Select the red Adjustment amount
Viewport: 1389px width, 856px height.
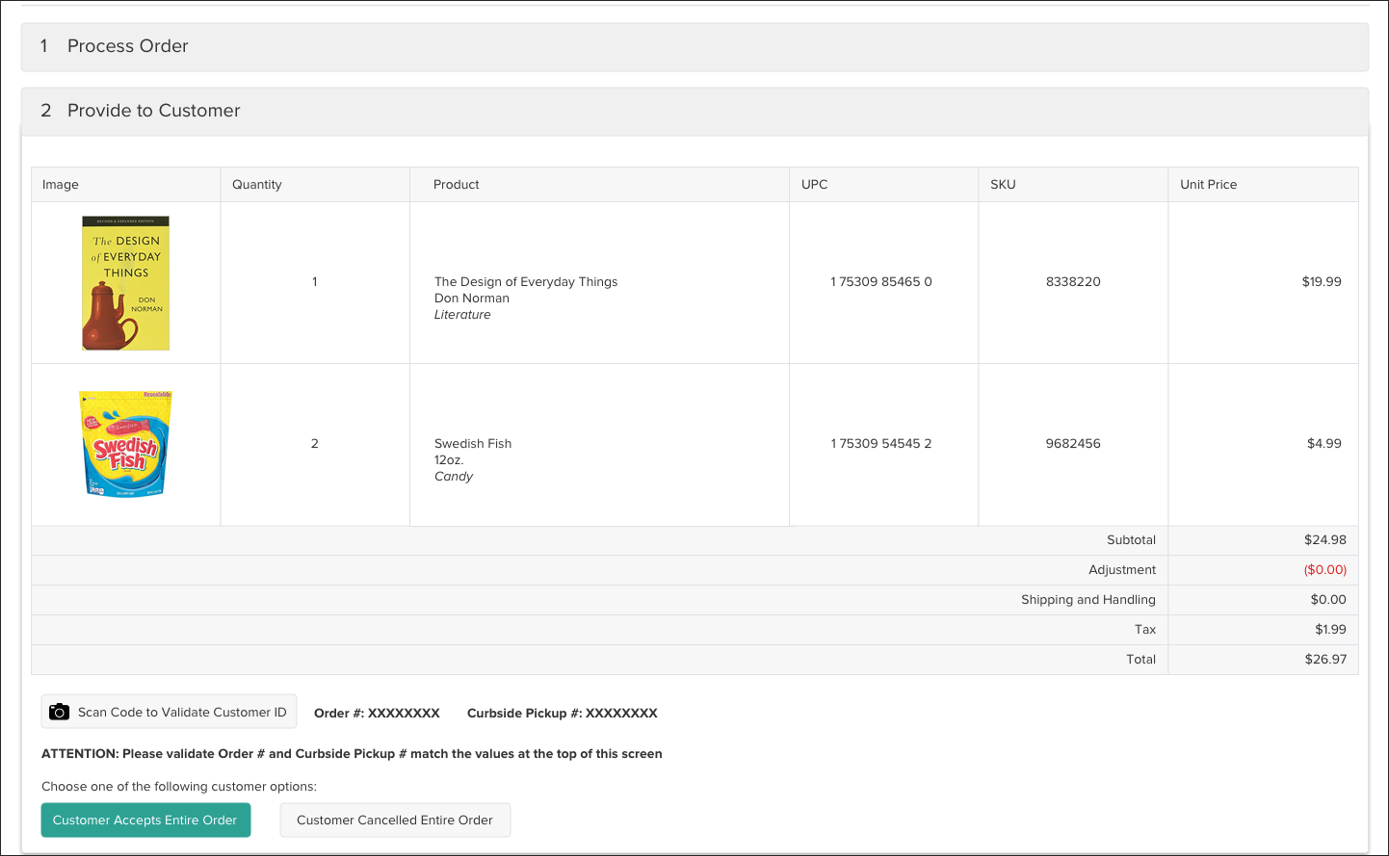(1326, 569)
